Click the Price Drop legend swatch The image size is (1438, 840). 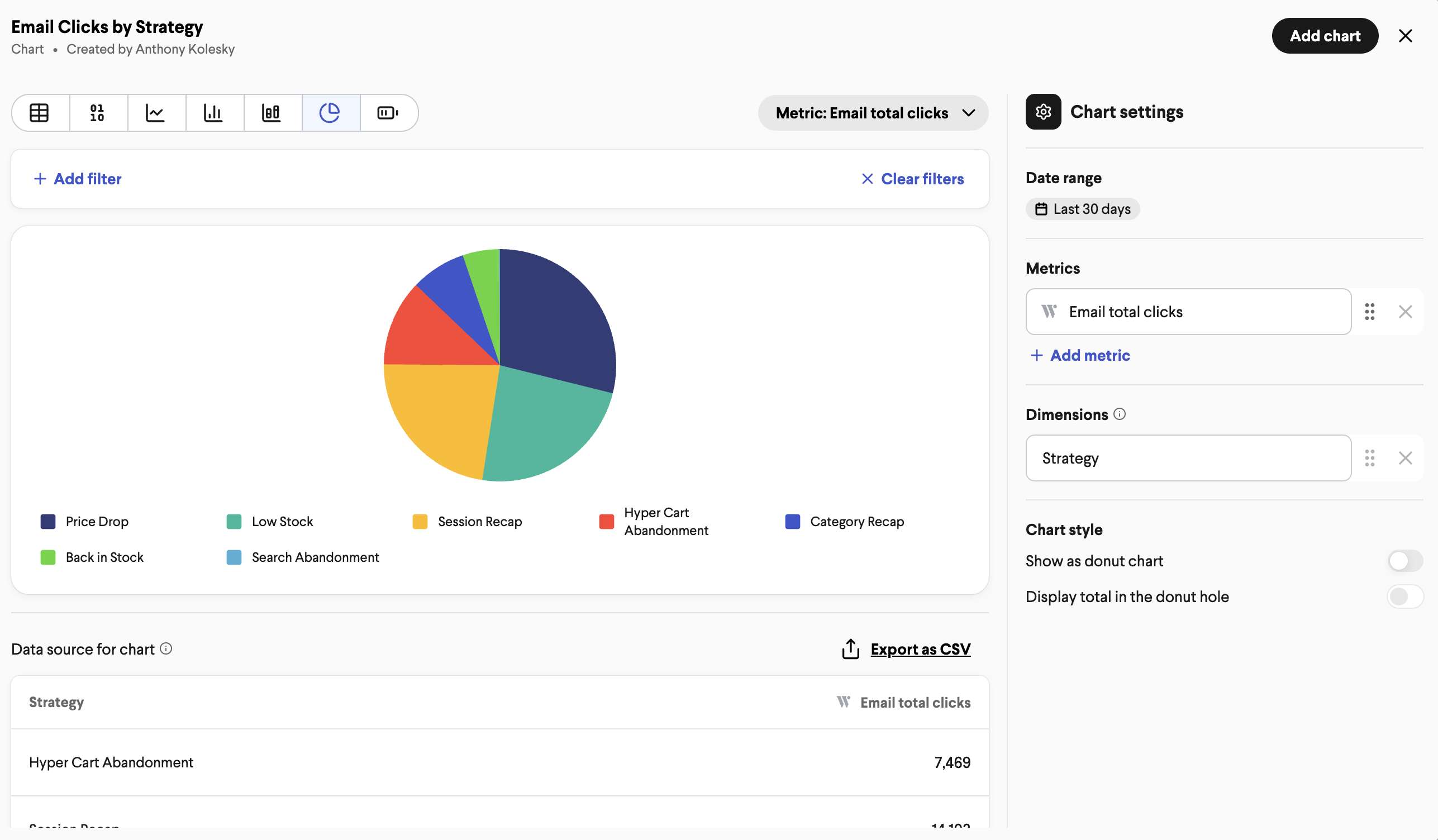click(x=48, y=521)
